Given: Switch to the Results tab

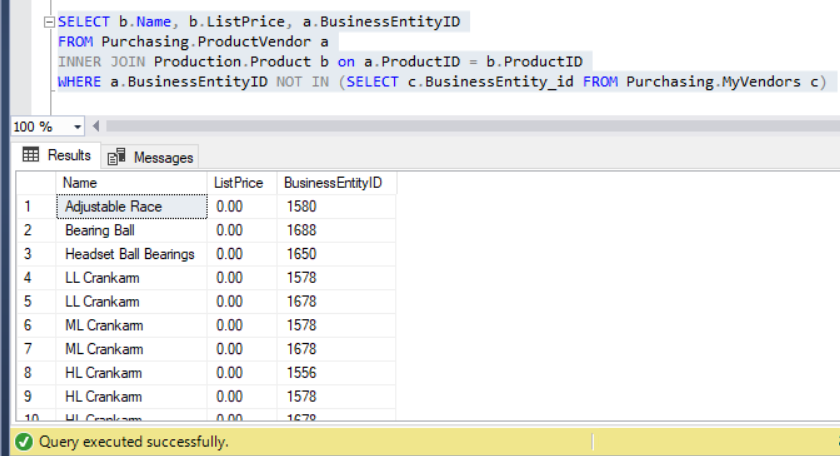Looking at the screenshot, I should [x=57, y=155].
